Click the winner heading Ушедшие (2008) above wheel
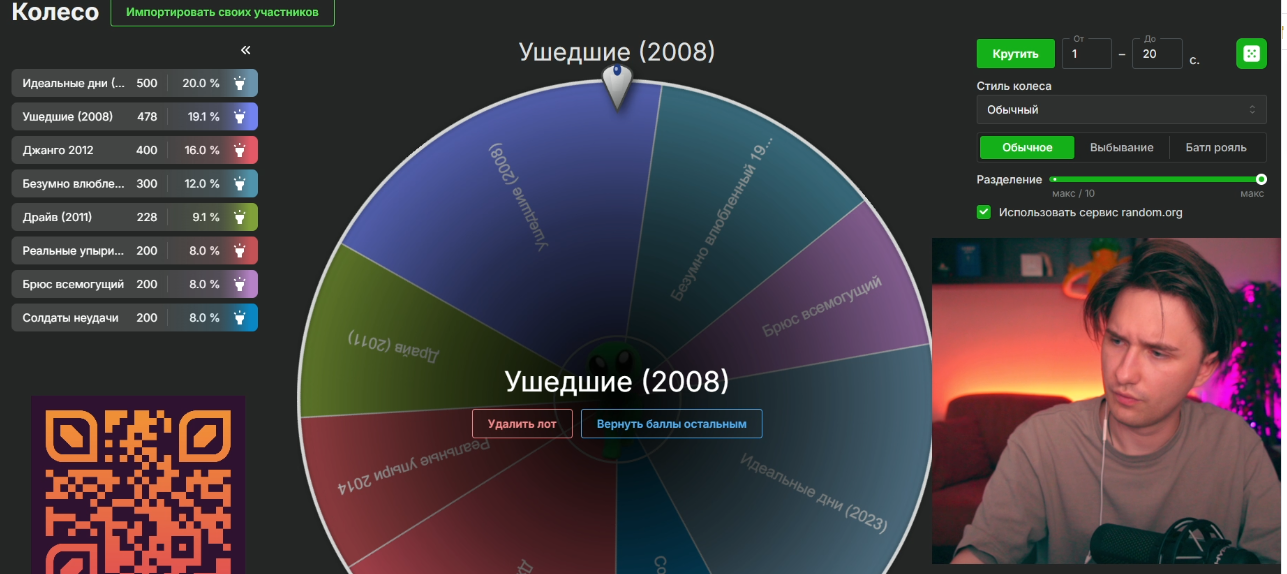Screen dimensions: 1287x574 point(617,52)
